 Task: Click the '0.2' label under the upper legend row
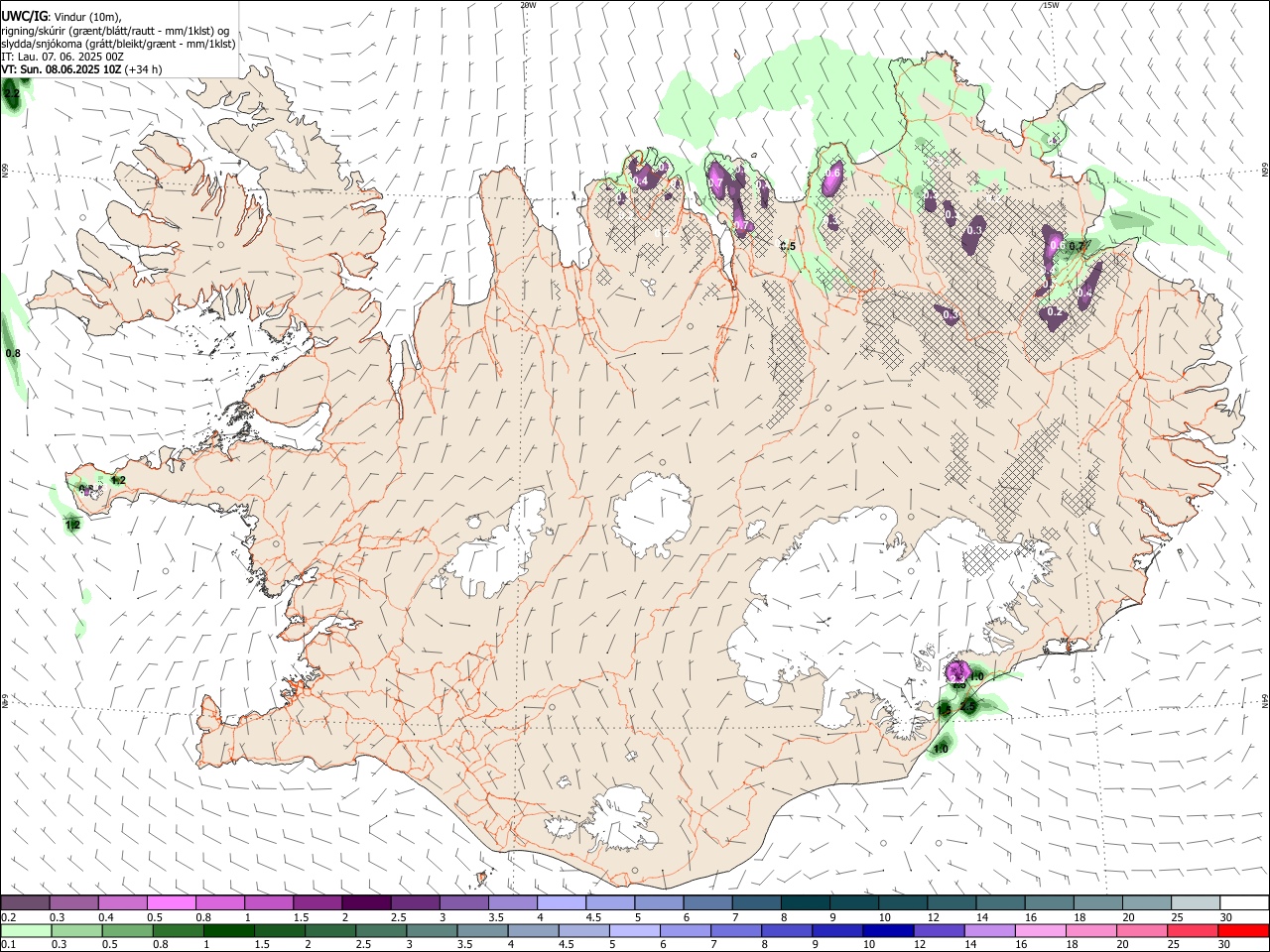tap(8, 917)
